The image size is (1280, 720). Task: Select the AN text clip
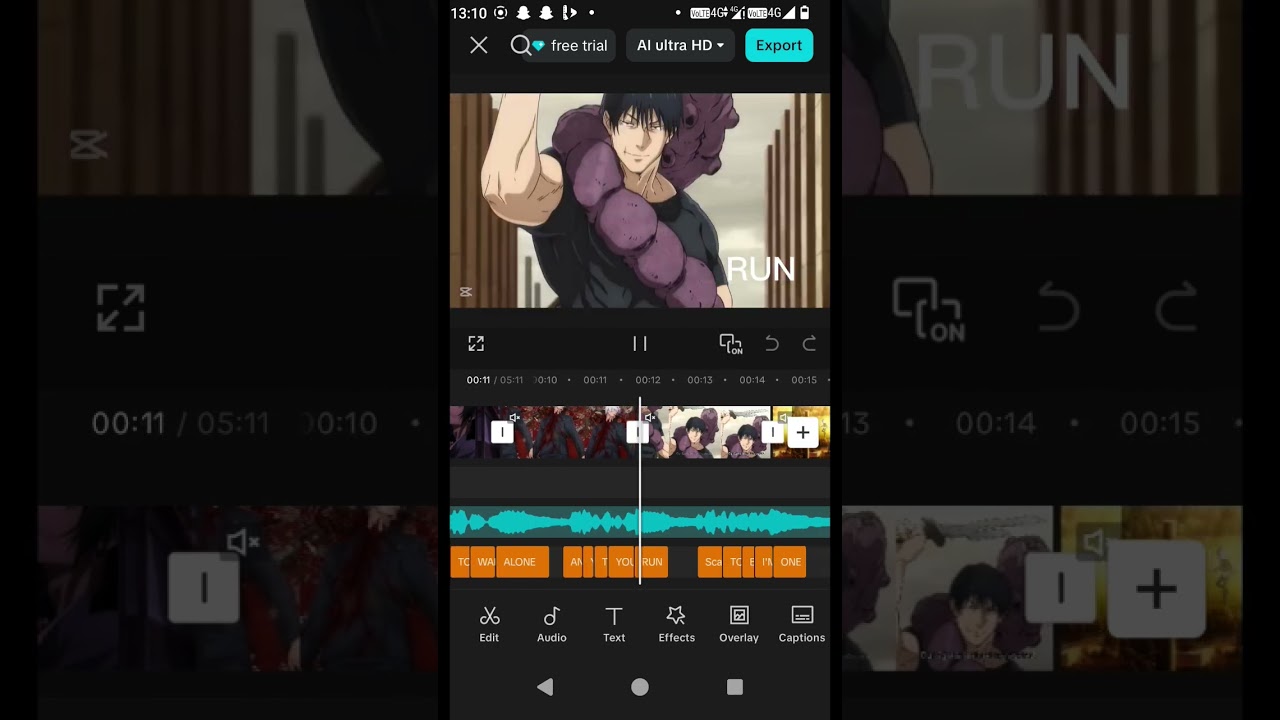pyautogui.click(x=573, y=562)
